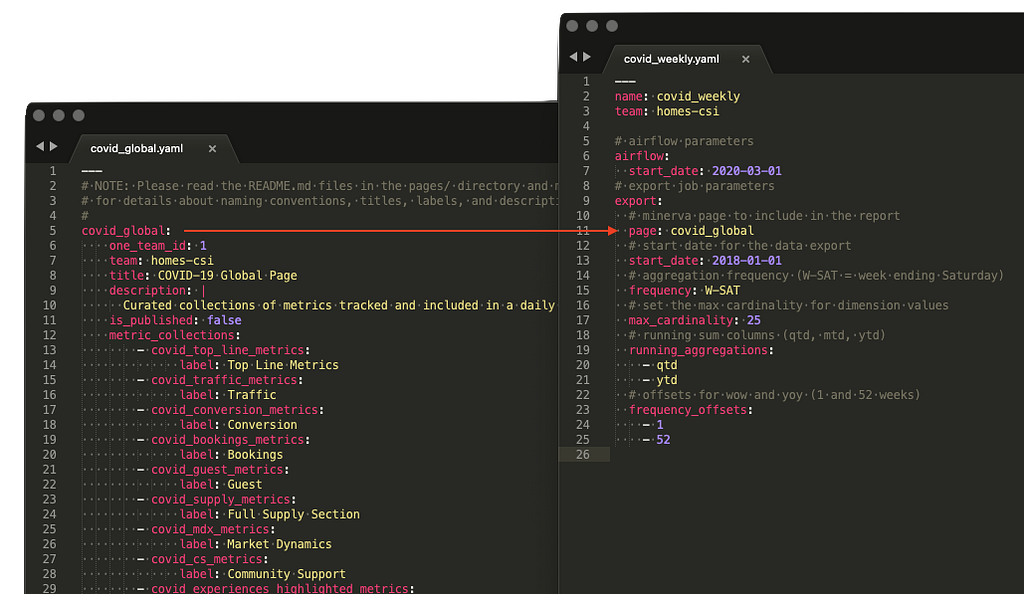Screen dimensions: 1024x594
Task: Click middle minimize dot of covid_weekly window
Action: 592,26
